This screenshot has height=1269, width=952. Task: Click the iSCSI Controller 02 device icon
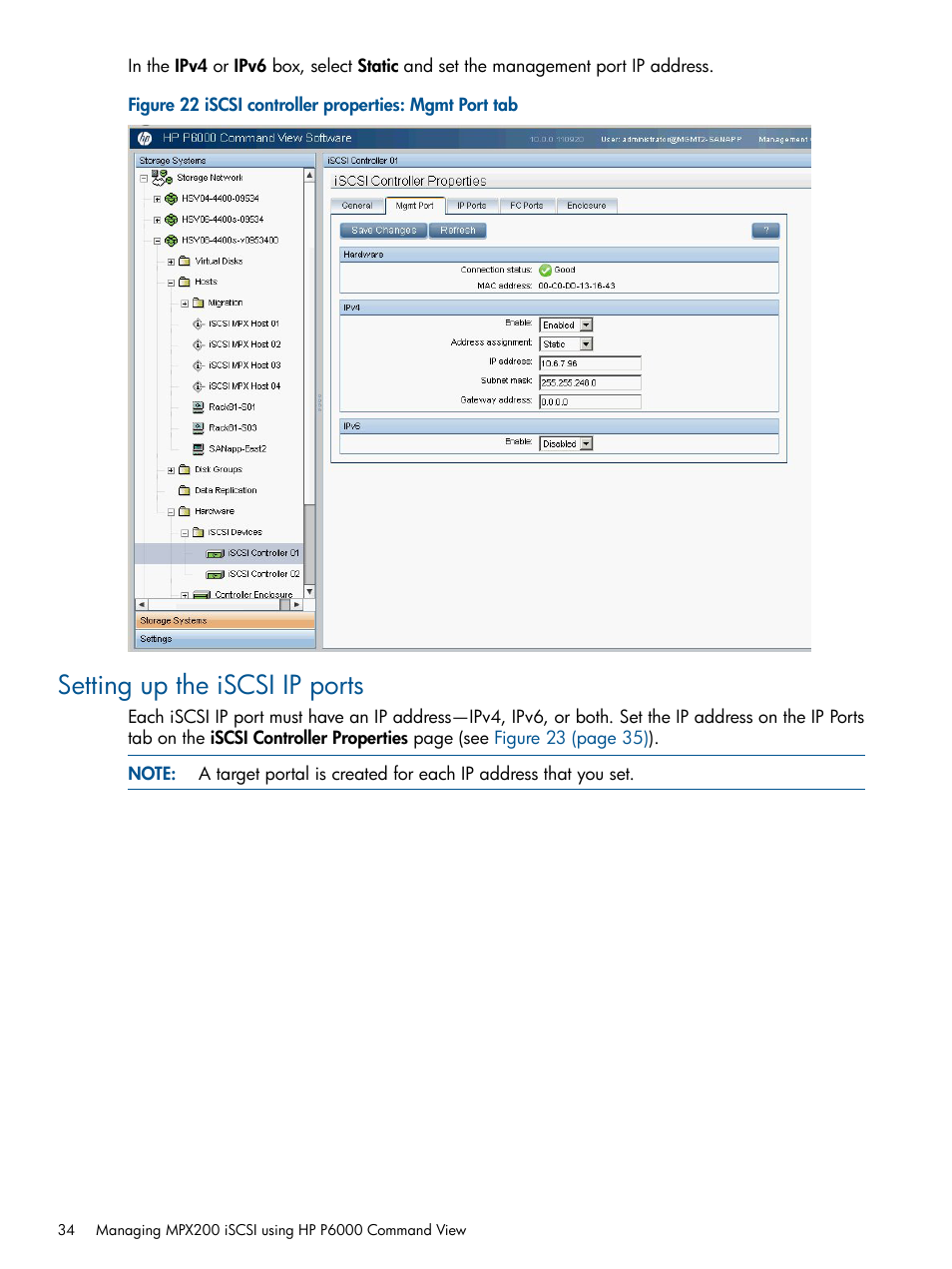coord(215,575)
